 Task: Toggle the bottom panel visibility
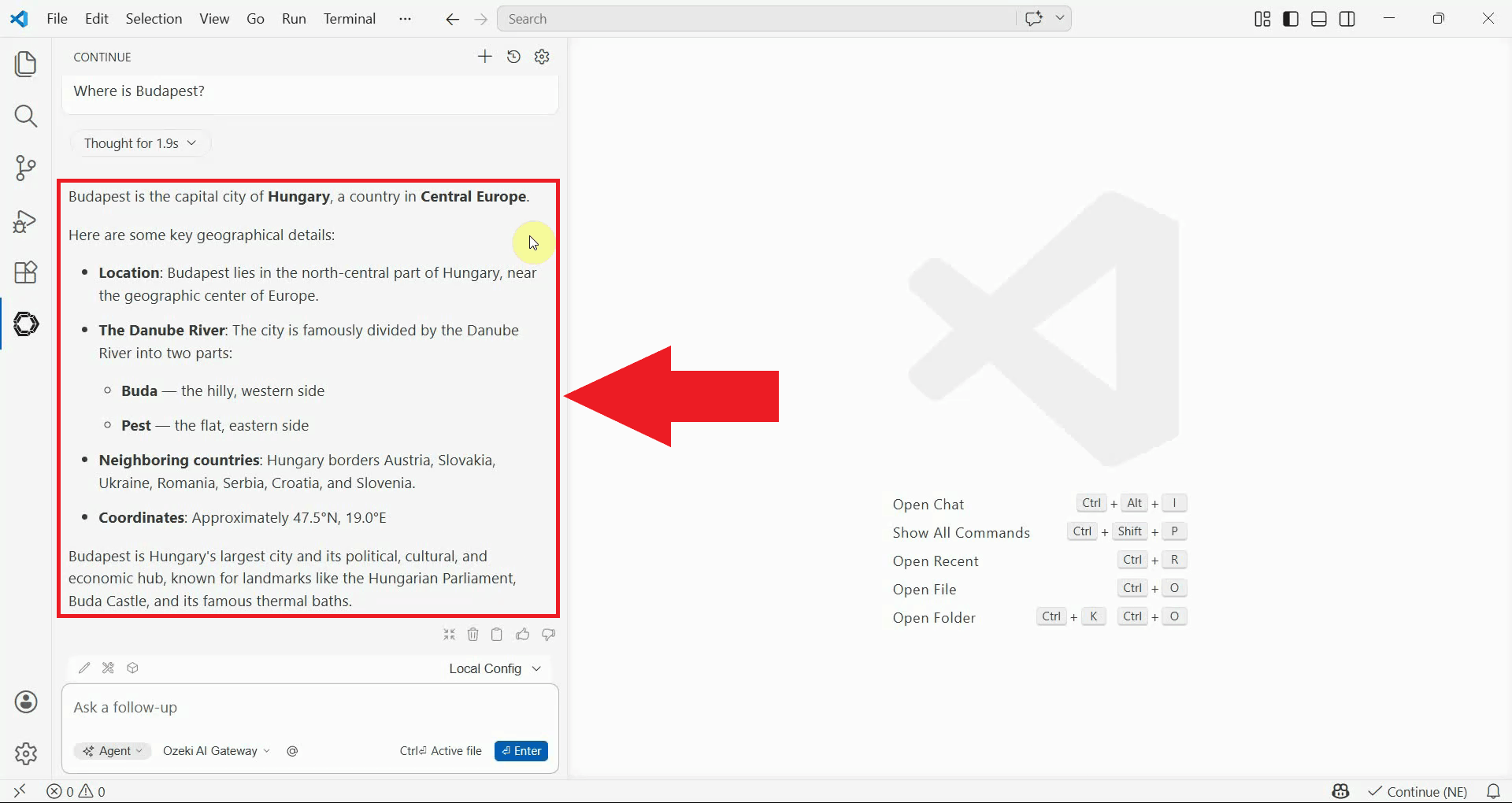(1319, 19)
